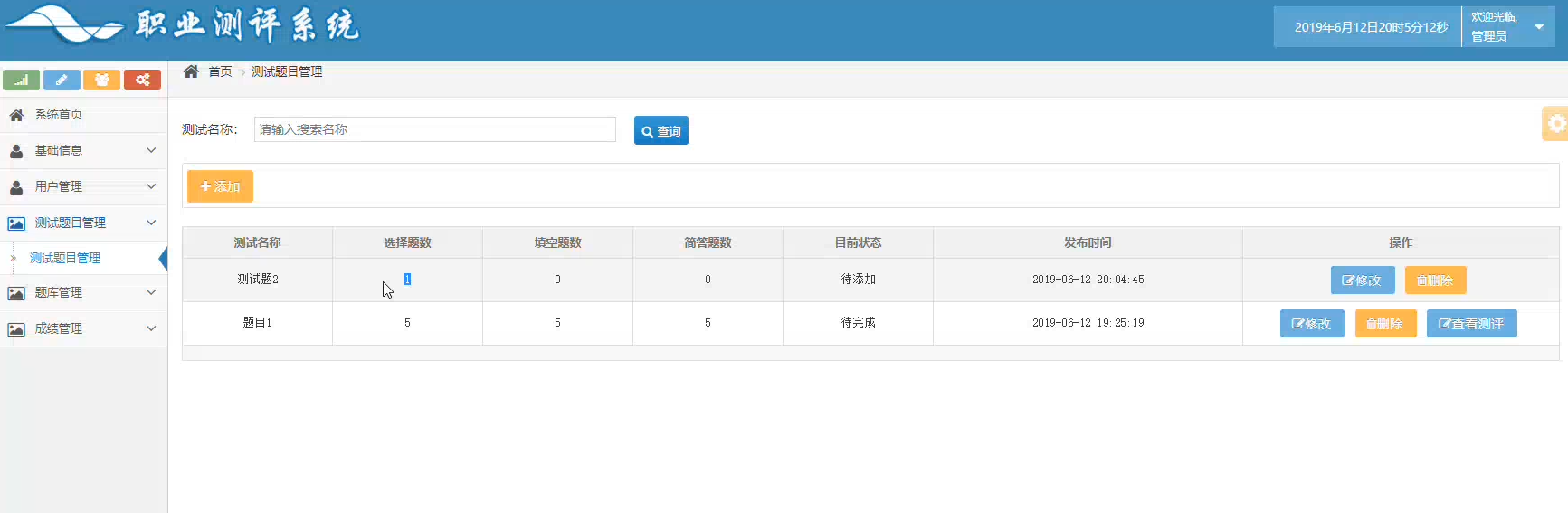
Task: Click the 待完成 status cell
Action: click(x=858, y=323)
